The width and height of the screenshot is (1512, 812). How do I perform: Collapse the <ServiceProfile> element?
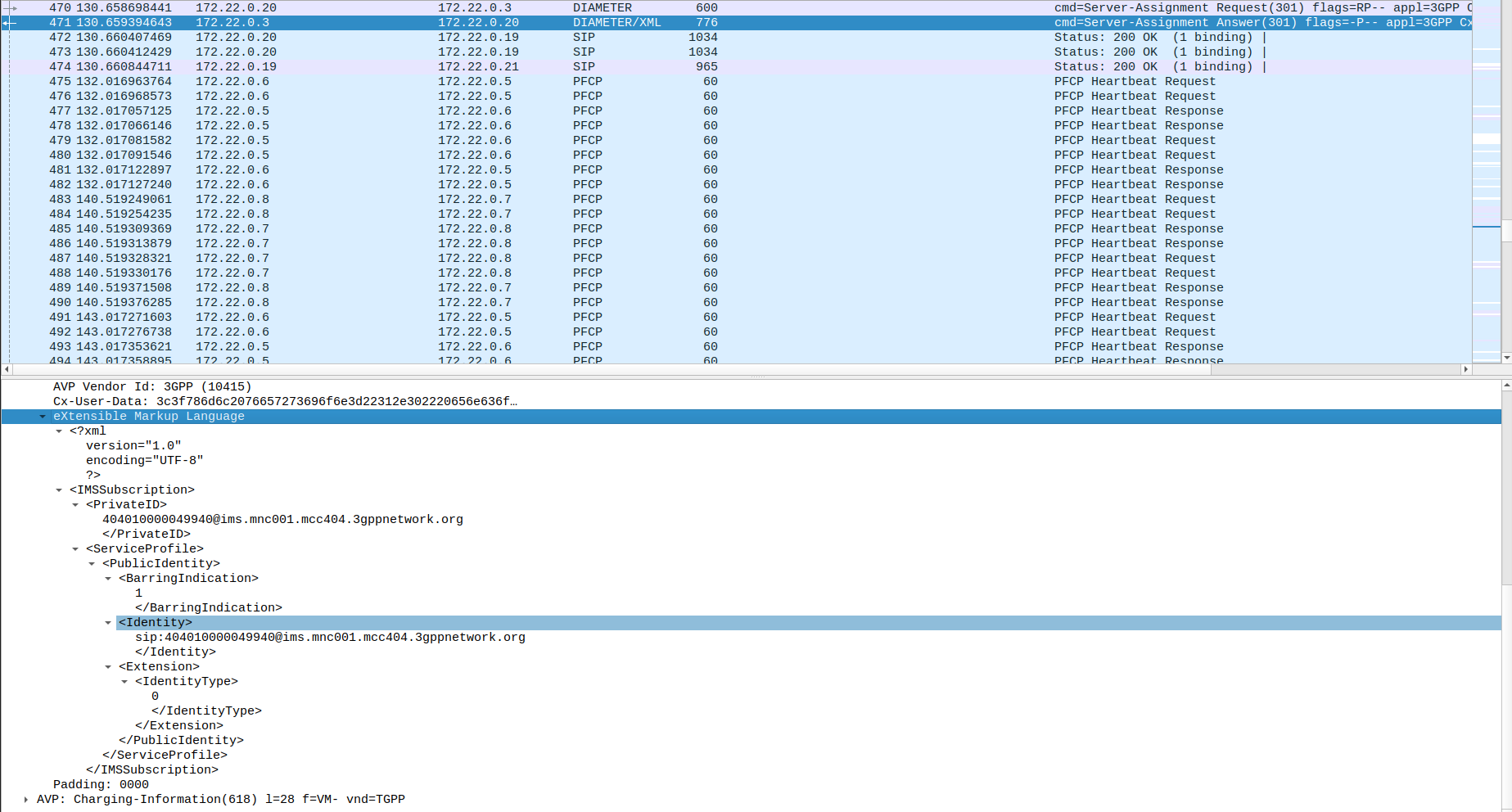pyautogui.click(x=75, y=548)
